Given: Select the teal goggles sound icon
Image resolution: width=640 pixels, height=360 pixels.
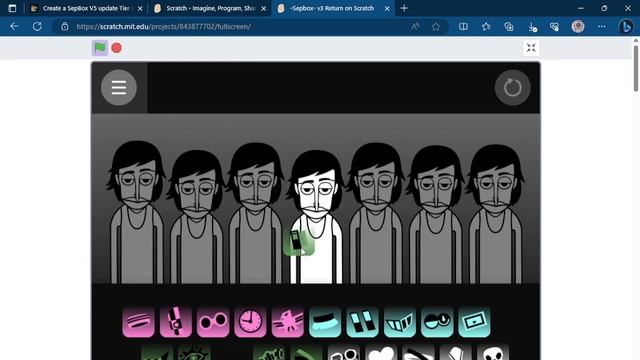Looking at the screenshot, I should pyautogui.click(x=437, y=322).
